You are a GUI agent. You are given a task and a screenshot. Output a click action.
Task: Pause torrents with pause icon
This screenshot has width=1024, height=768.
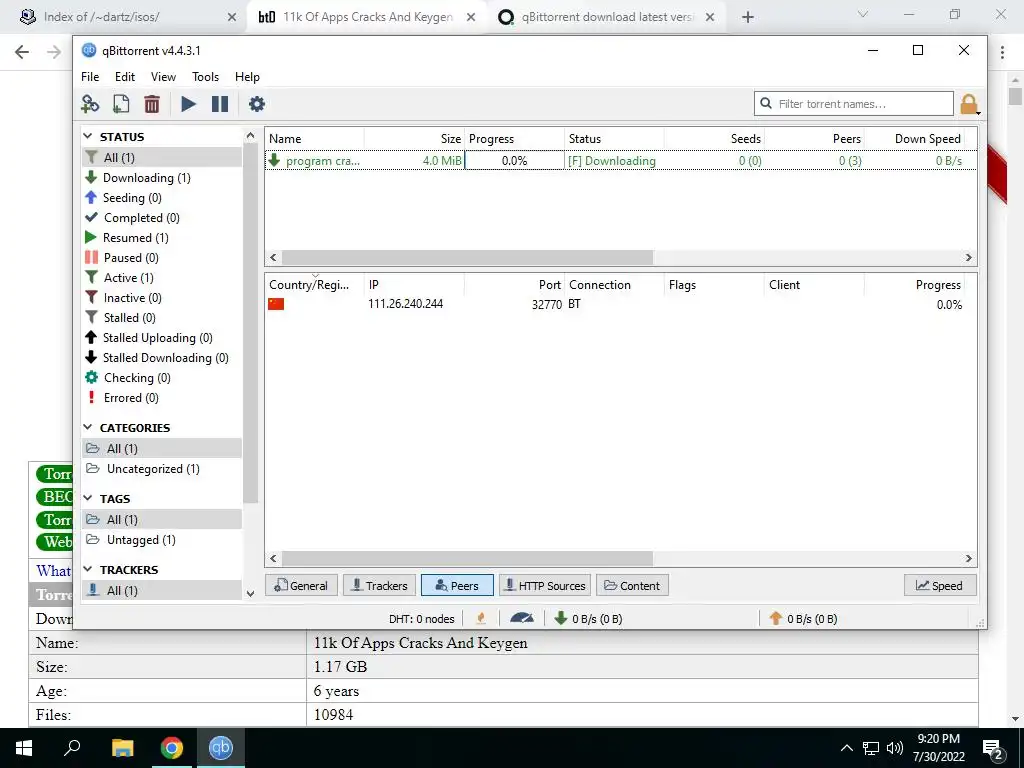pos(220,104)
